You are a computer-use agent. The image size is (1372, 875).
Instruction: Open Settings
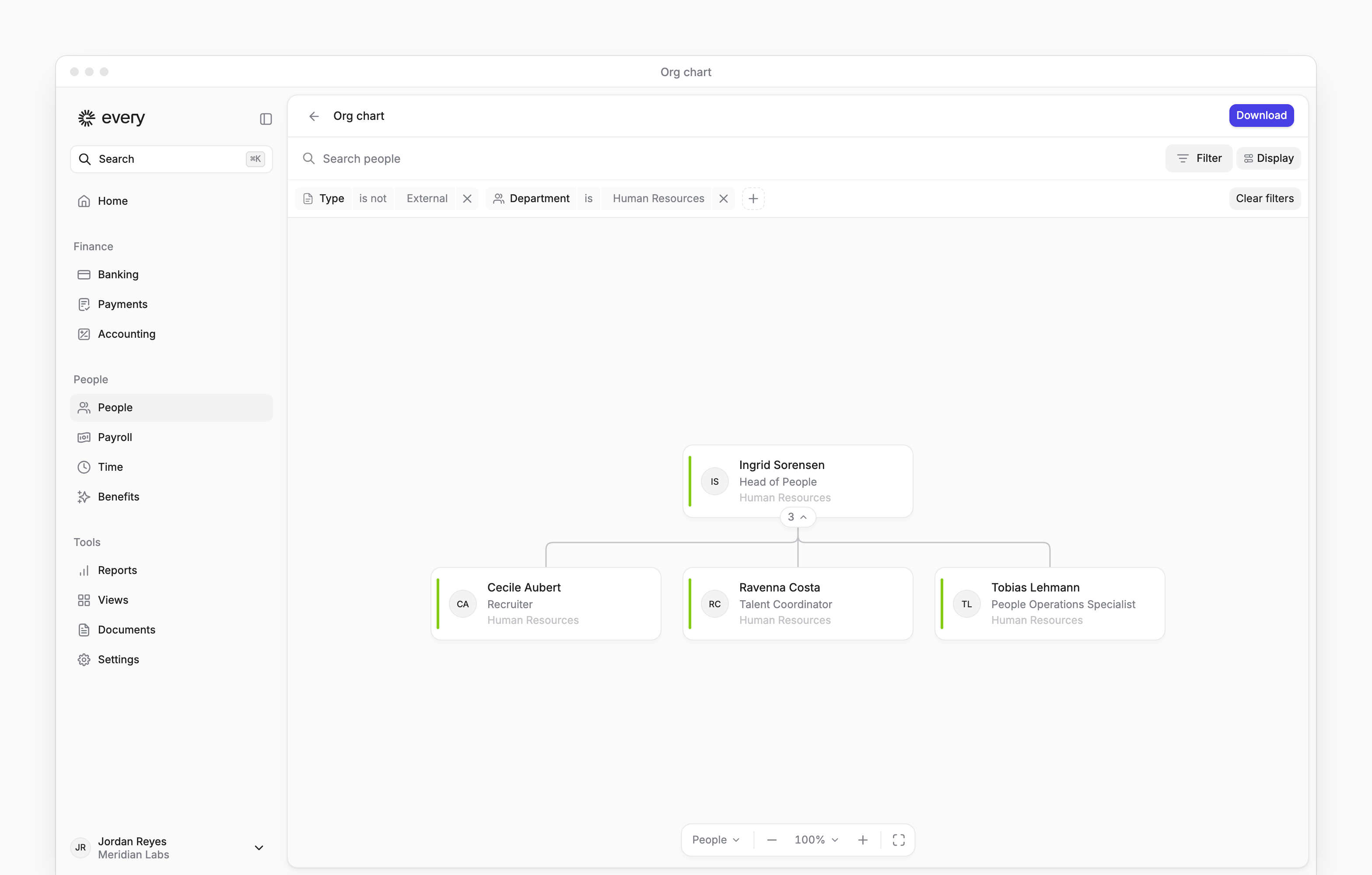click(x=171, y=659)
